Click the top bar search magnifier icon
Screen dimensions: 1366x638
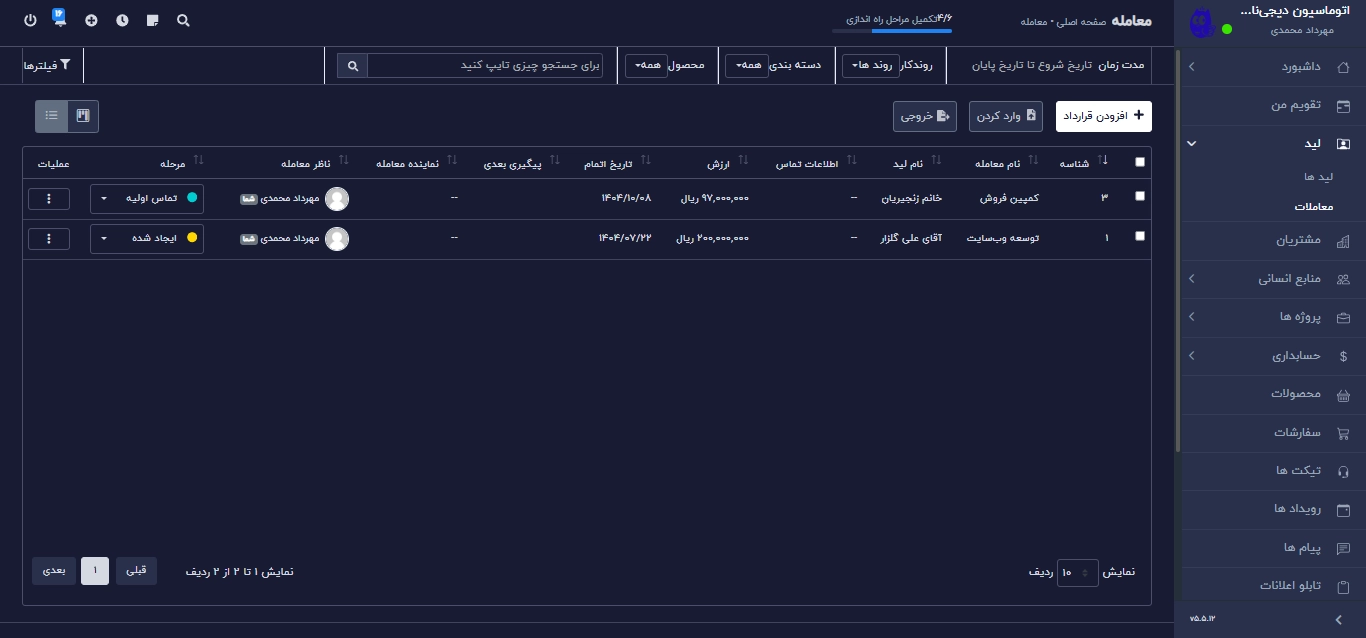pos(183,20)
